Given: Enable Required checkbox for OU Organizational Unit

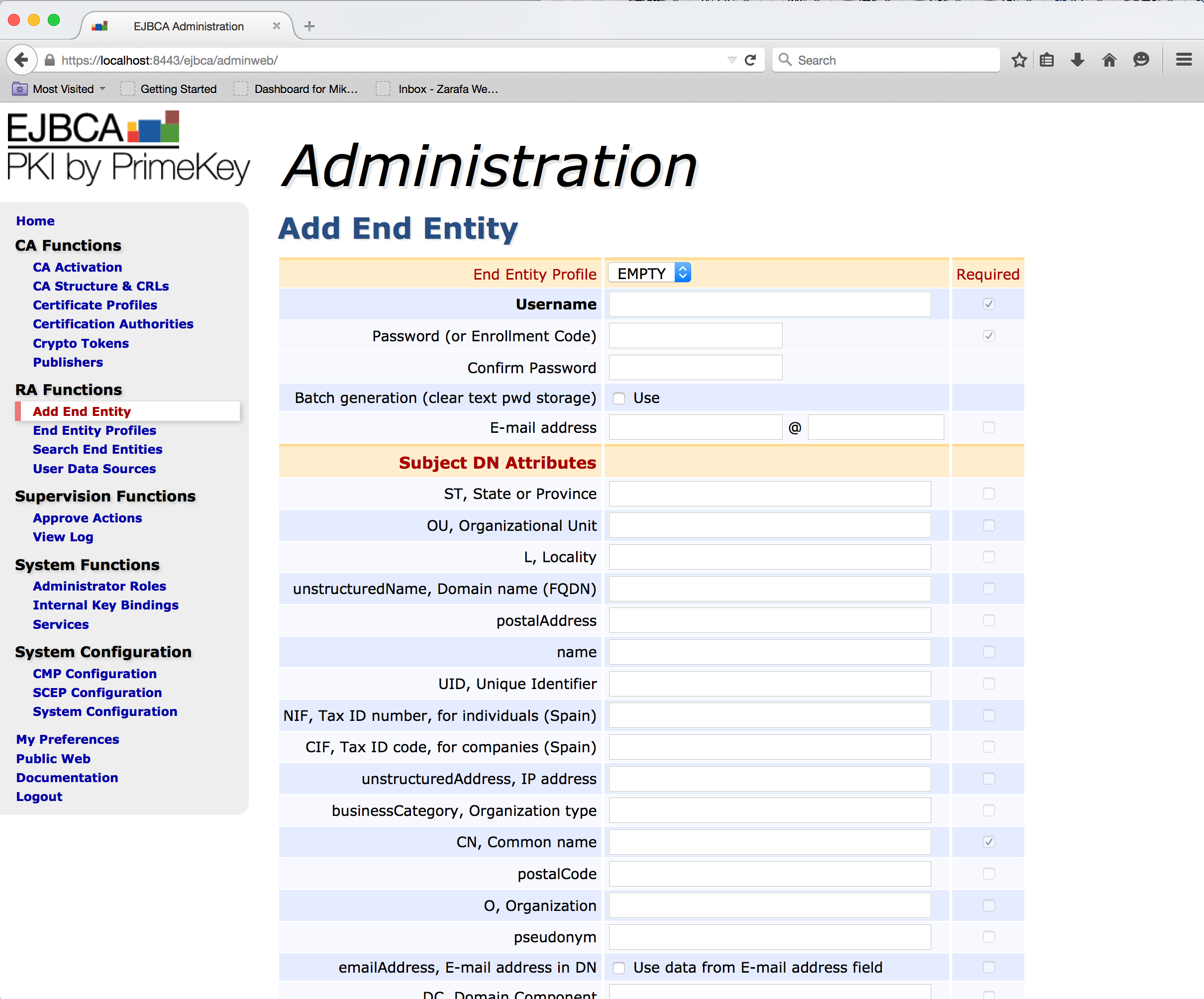Looking at the screenshot, I should 988,524.
